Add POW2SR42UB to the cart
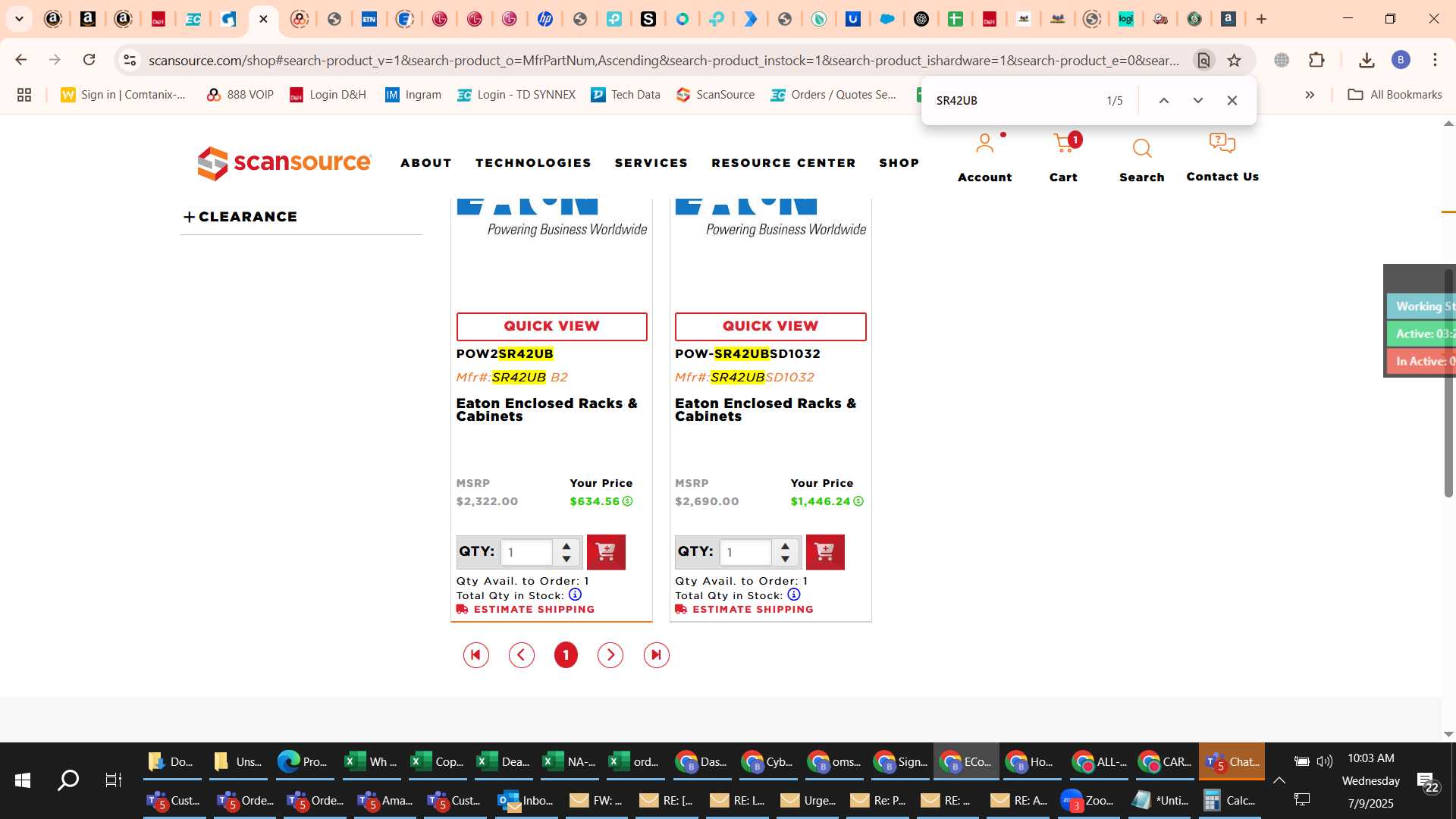The image size is (1456, 819). point(606,552)
